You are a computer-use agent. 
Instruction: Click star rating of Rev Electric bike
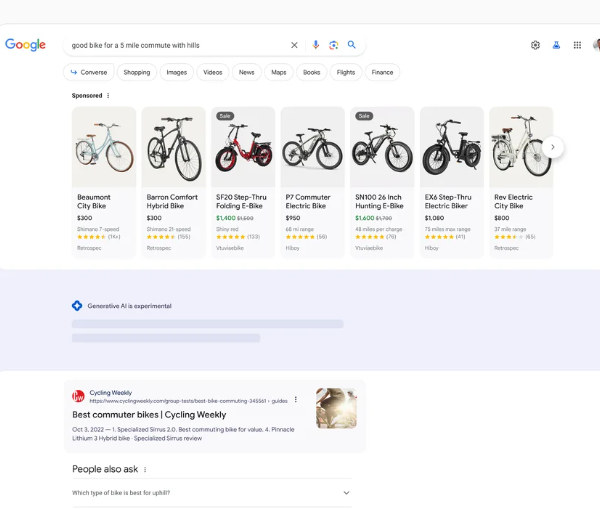coord(509,237)
